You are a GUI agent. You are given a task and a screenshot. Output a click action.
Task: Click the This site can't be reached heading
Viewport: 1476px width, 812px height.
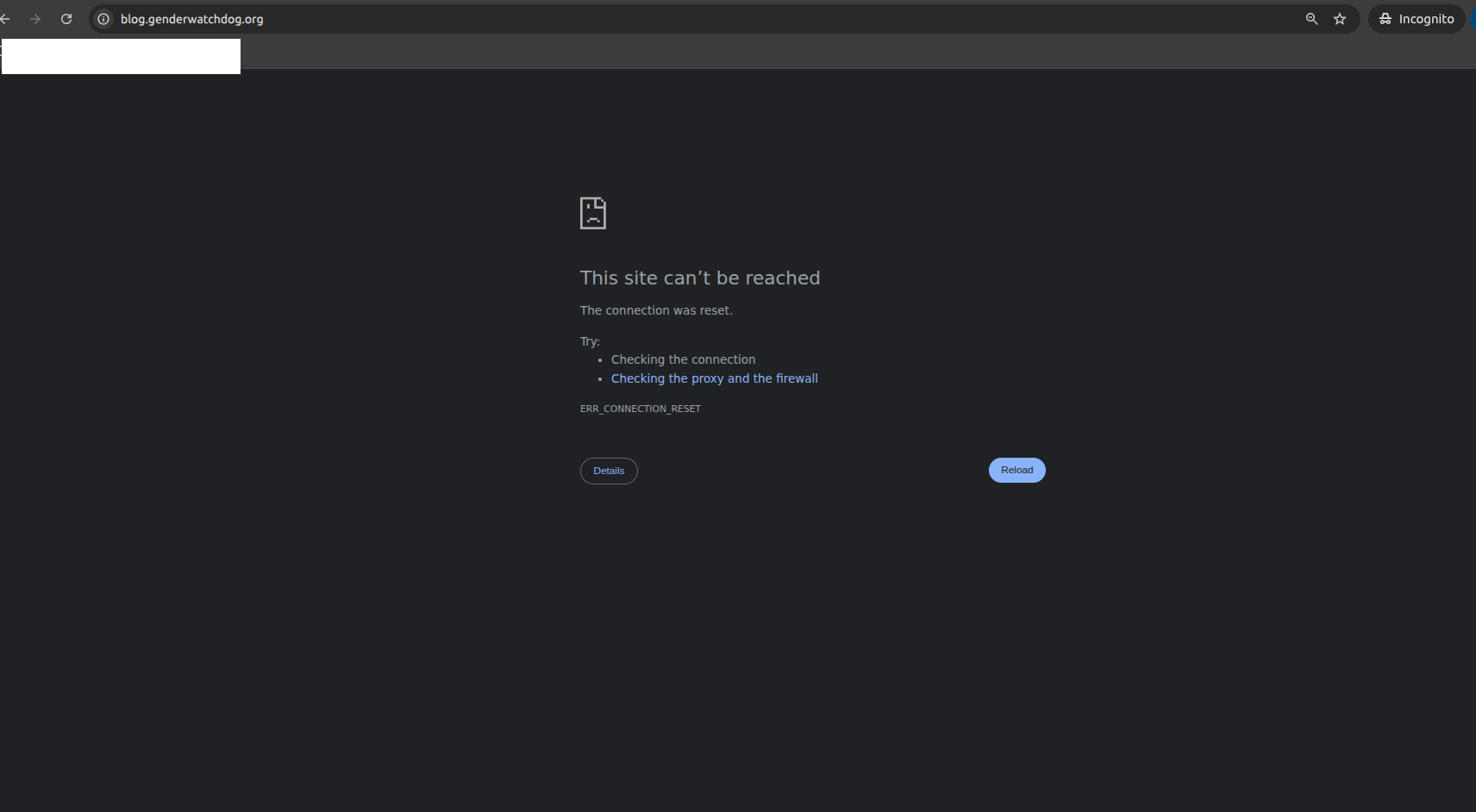tap(699, 277)
